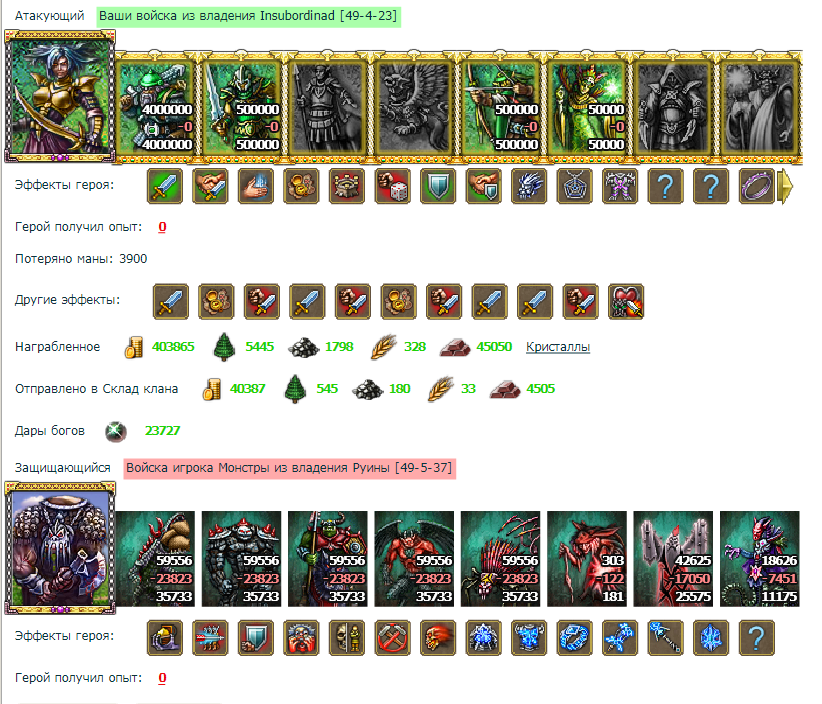
Task: Select the dwarf unit card with 4000000
Action: [x=155, y=108]
